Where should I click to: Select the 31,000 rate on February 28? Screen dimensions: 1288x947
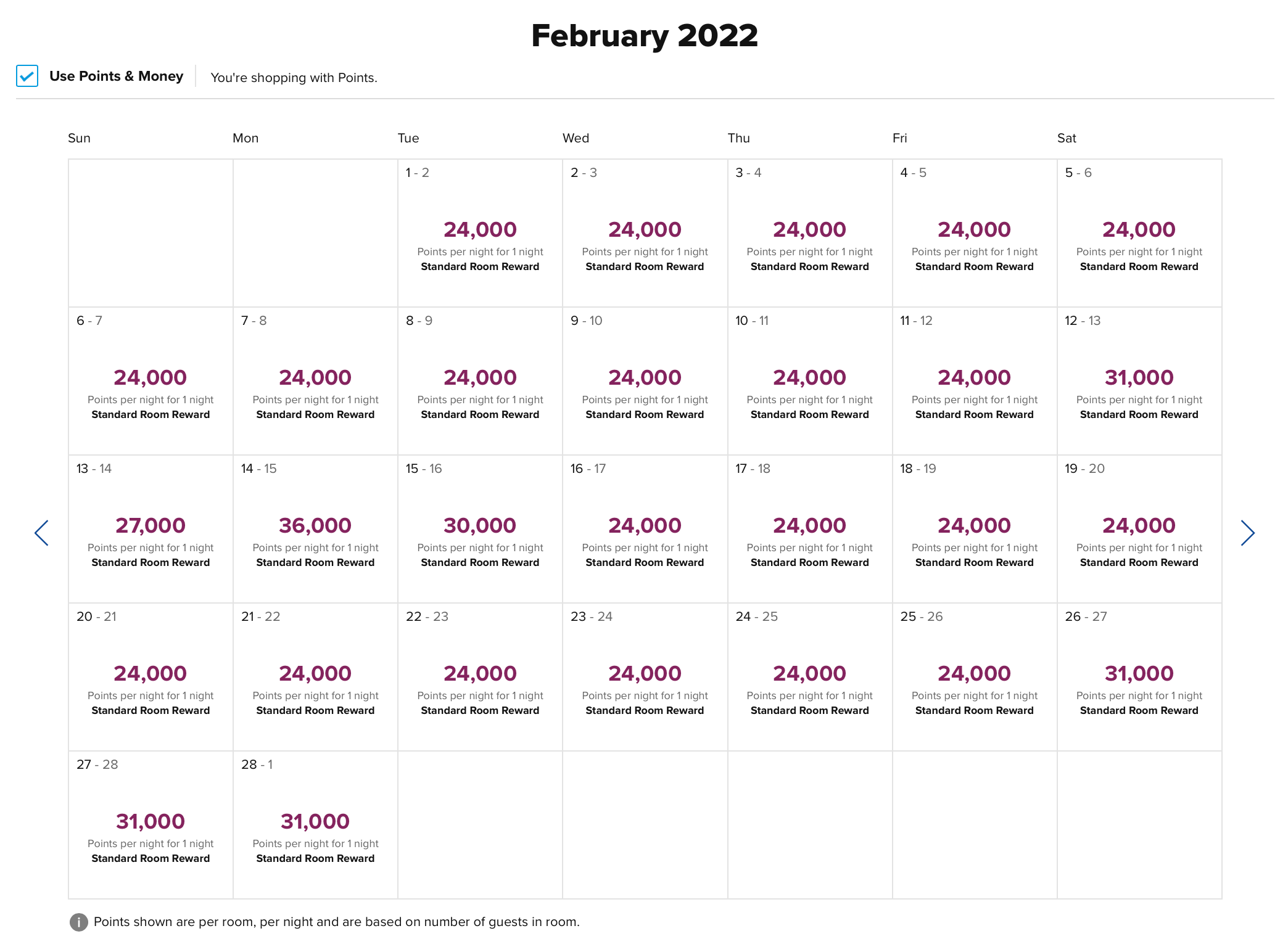click(x=315, y=821)
